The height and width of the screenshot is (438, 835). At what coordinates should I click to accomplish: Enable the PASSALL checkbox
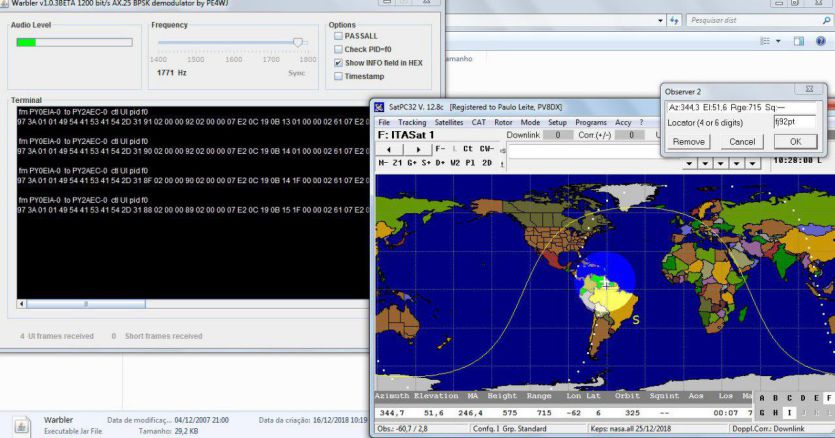pos(339,35)
